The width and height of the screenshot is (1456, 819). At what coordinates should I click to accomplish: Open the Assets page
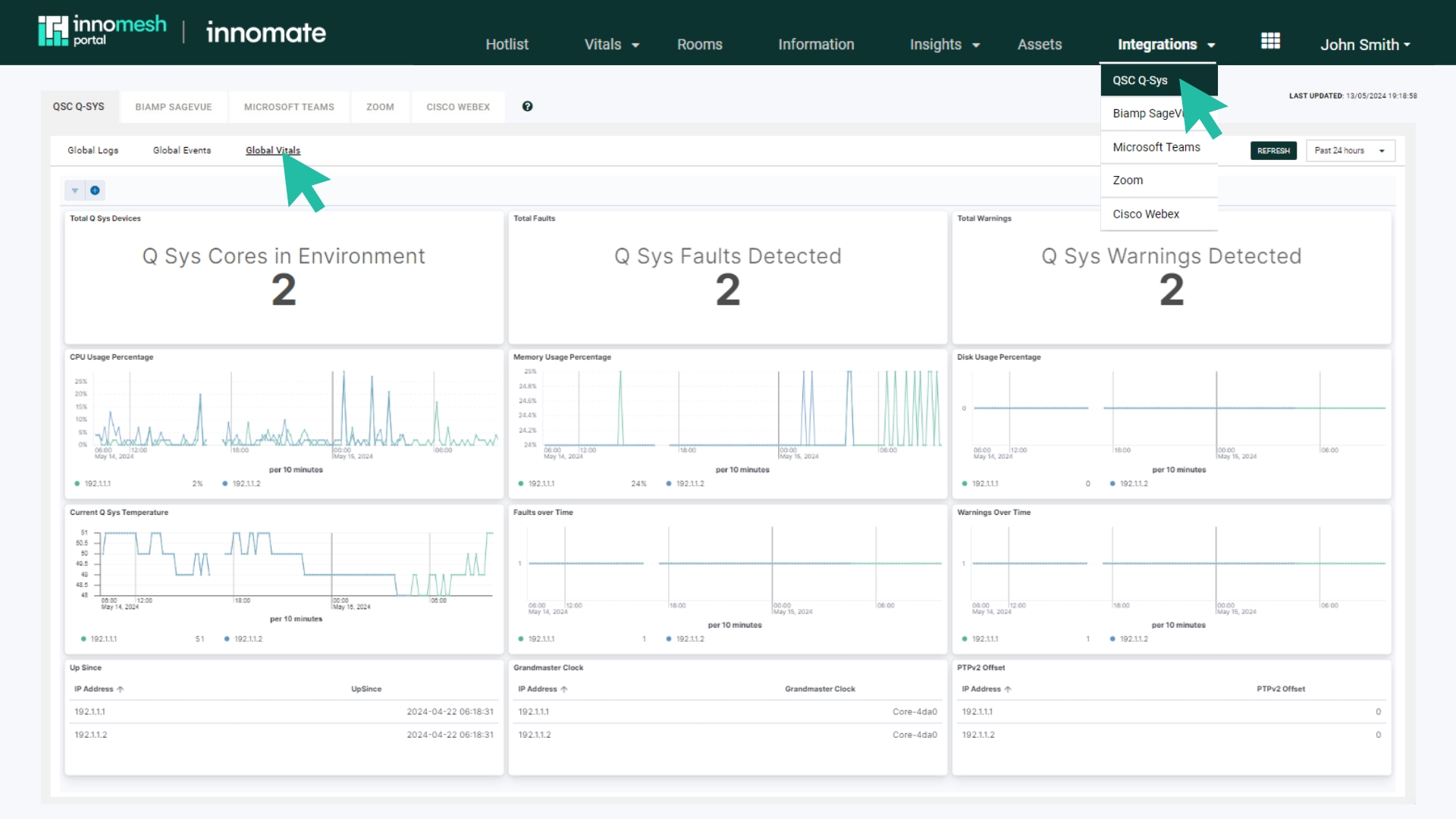coord(1039,45)
